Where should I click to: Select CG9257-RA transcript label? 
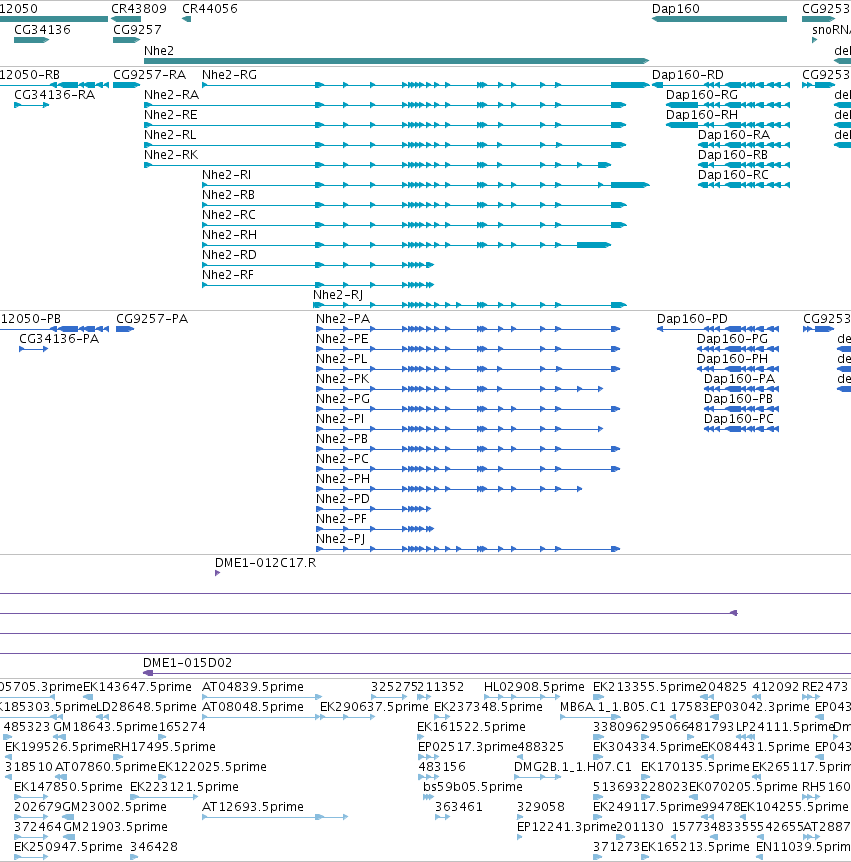[x=150, y=75]
